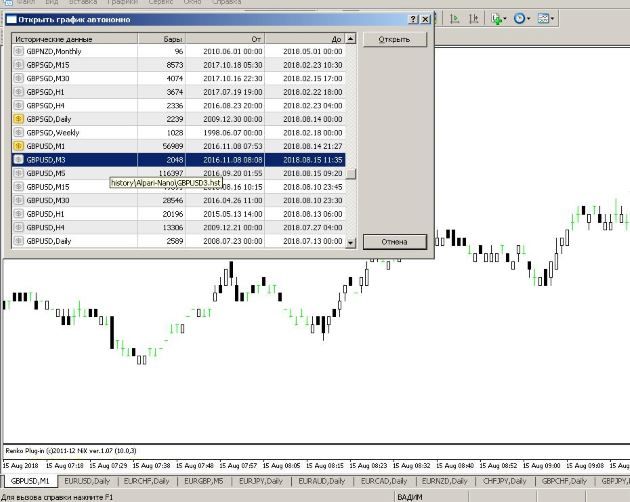Open the EURCAD,Daily chart tab
Screen dimensions: 630x502
[x=382, y=481]
